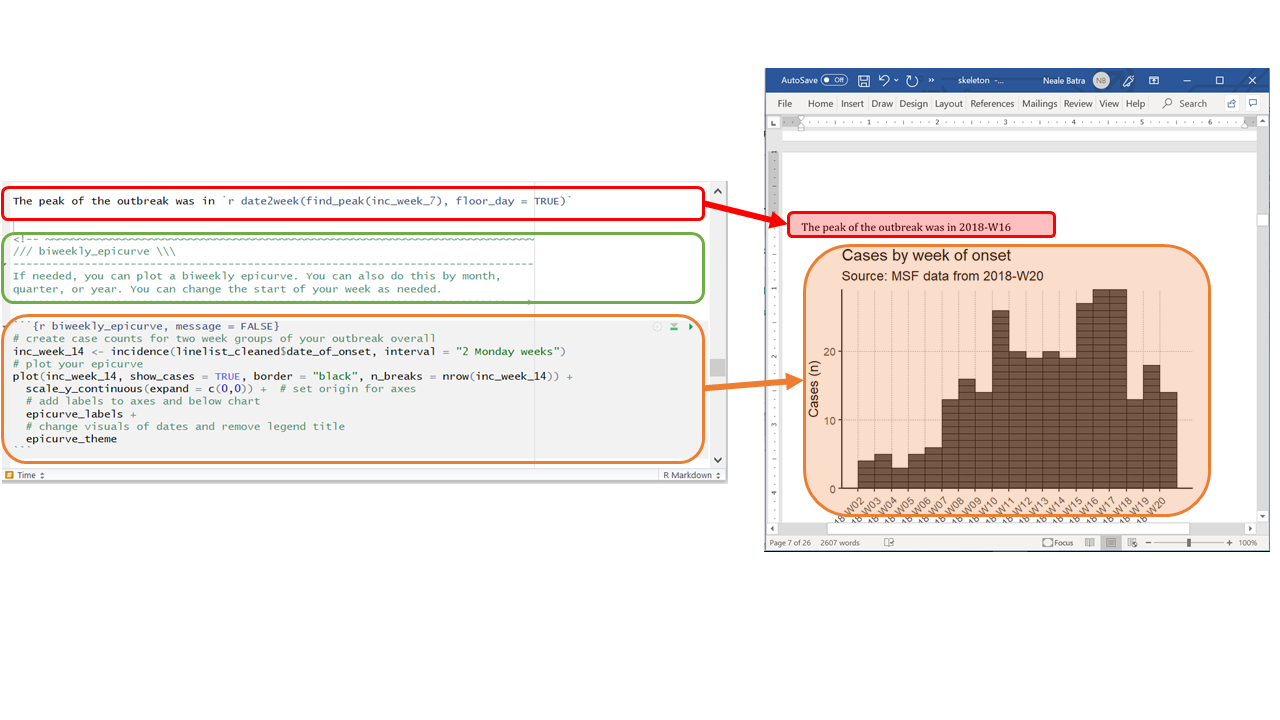The height and width of the screenshot is (720, 1280).
Task: Click the Share icon in Word
Action: click(1231, 103)
